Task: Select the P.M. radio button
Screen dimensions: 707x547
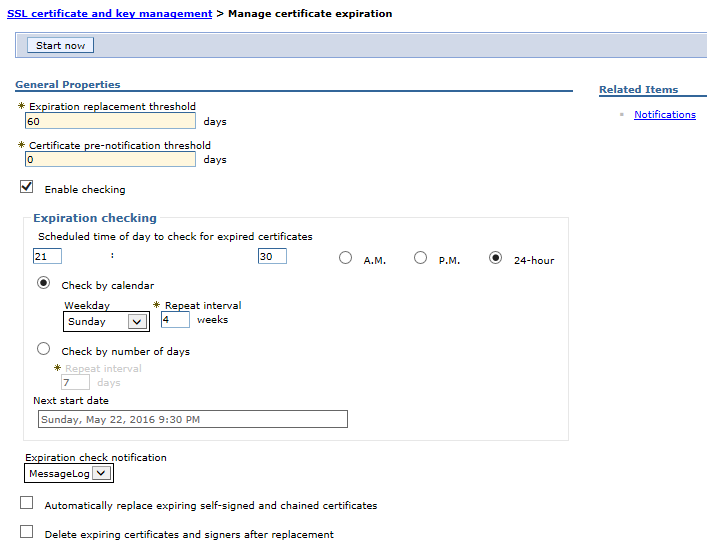Action: (420, 257)
